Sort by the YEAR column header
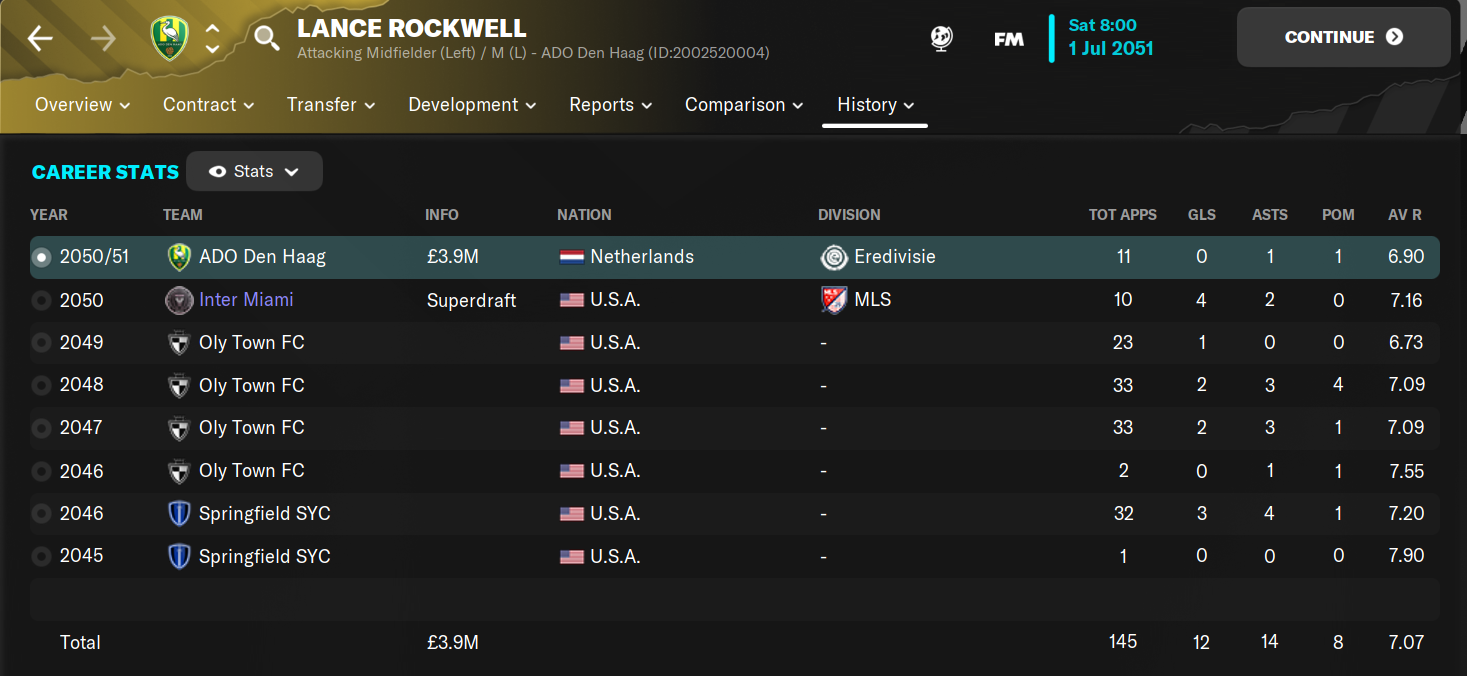Viewport: 1467px width, 676px height. point(49,215)
